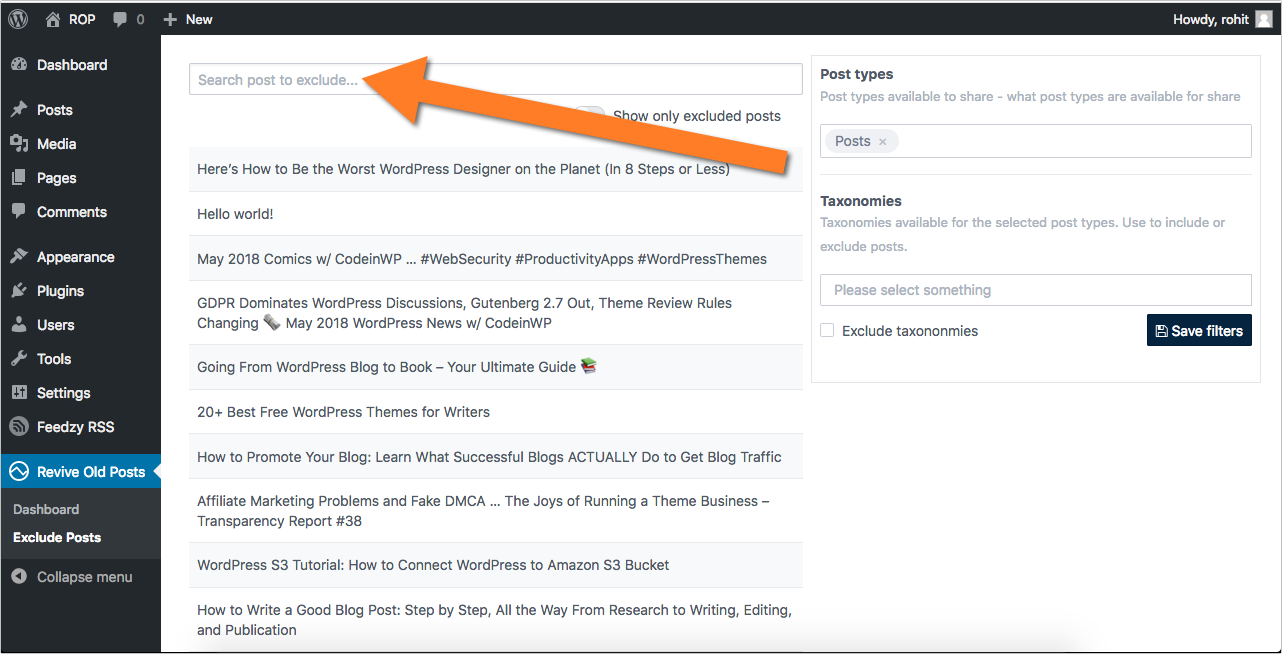The image size is (1282, 654).
Task: Click Collapse menu text
Action: point(84,577)
